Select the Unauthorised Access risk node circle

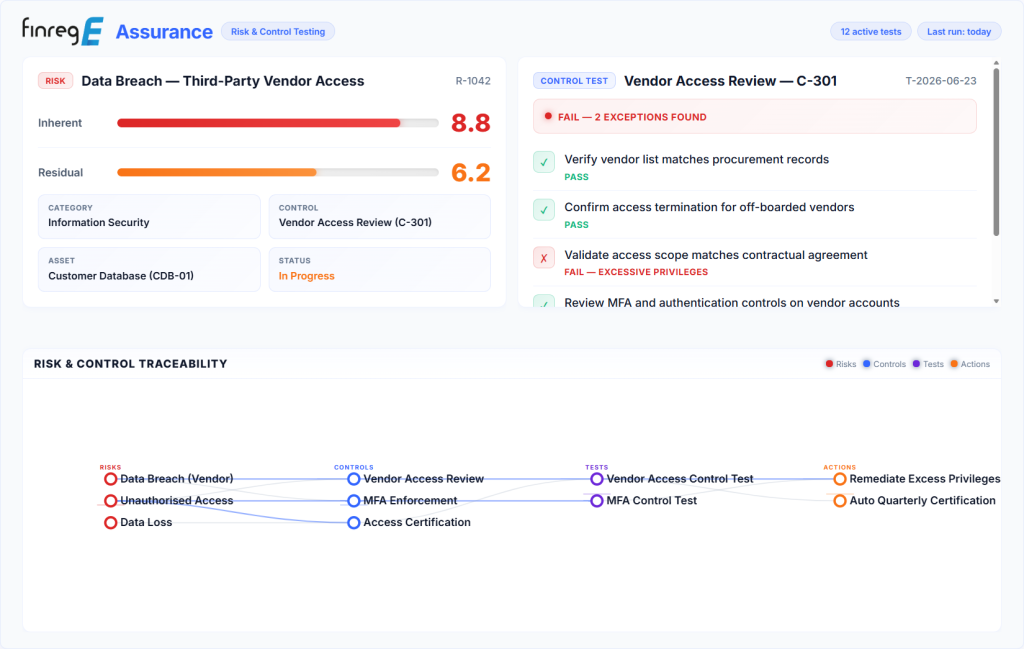[110, 501]
